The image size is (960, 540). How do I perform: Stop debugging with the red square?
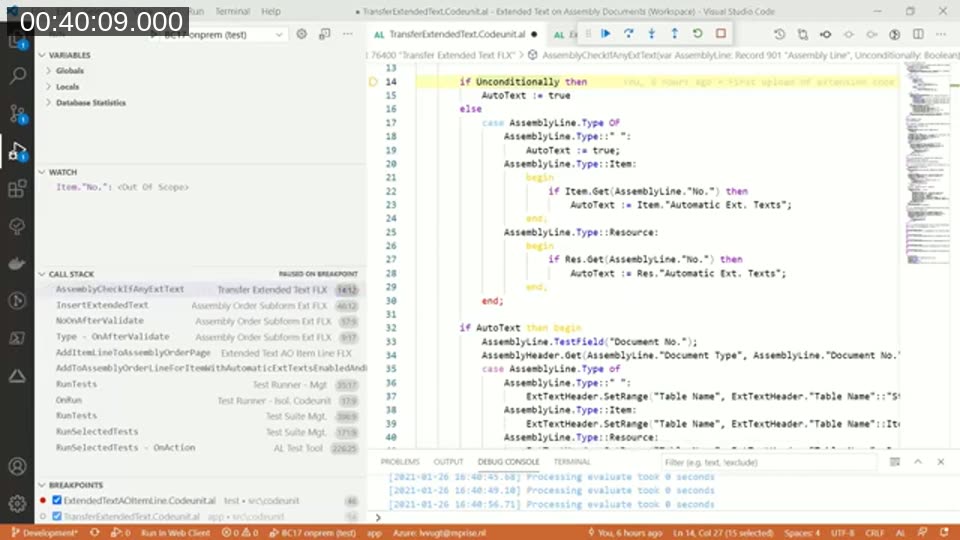click(x=721, y=34)
